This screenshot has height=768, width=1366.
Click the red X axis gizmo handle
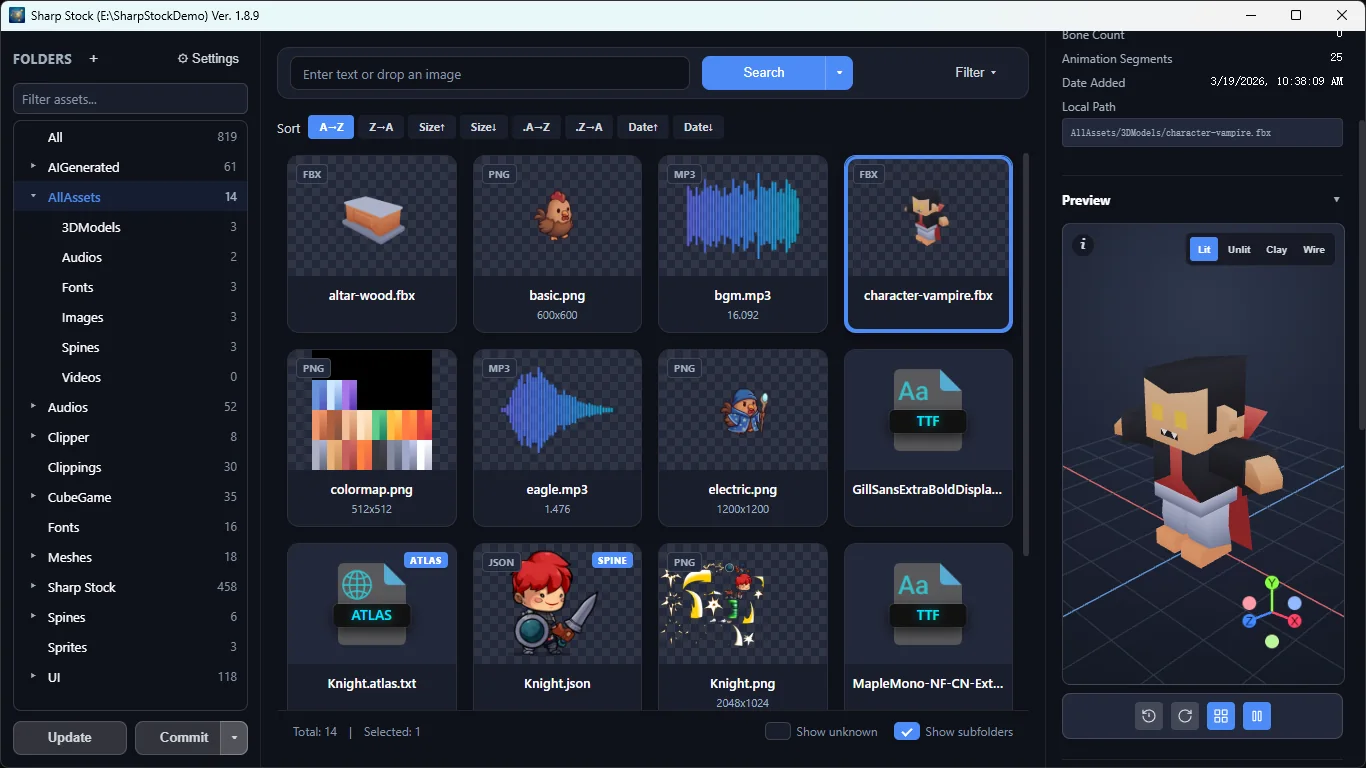pos(1295,621)
